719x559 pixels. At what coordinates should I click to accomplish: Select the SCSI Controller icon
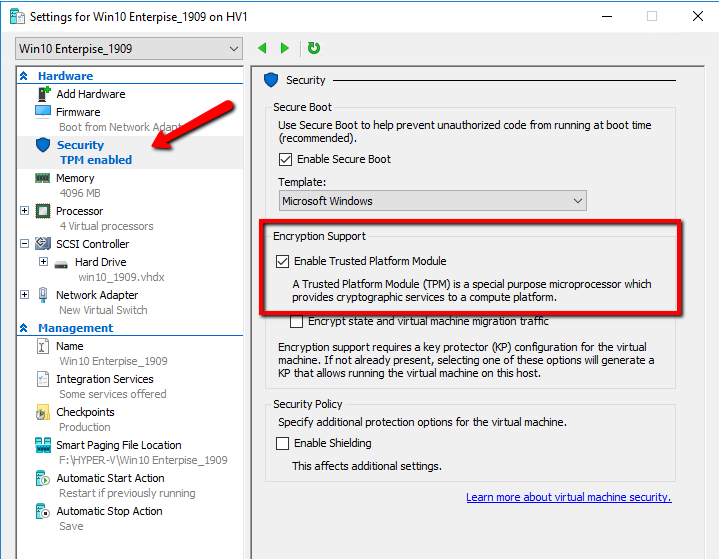(43, 244)
